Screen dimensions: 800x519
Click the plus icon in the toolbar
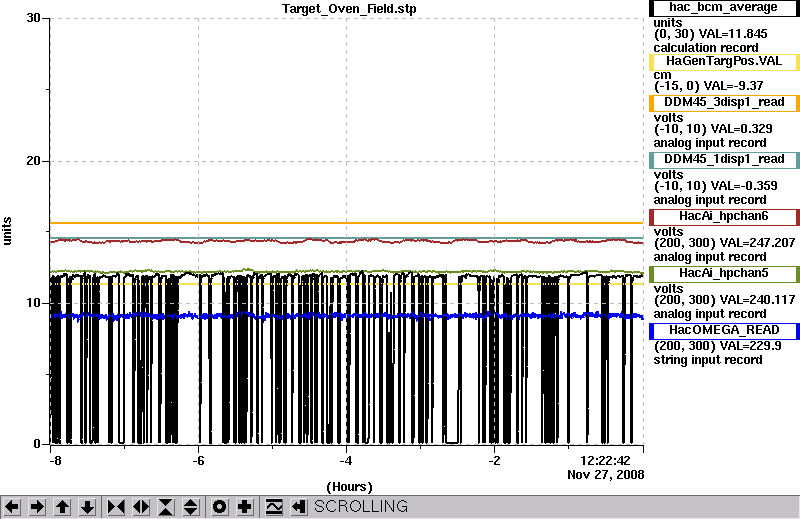(x=244, y=507)
